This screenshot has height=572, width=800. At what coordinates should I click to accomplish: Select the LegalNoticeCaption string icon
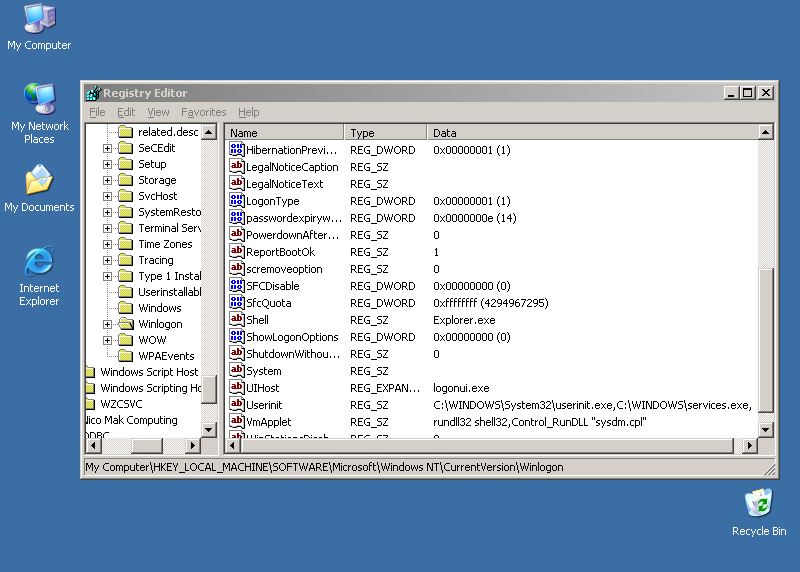tap(236, 166)
